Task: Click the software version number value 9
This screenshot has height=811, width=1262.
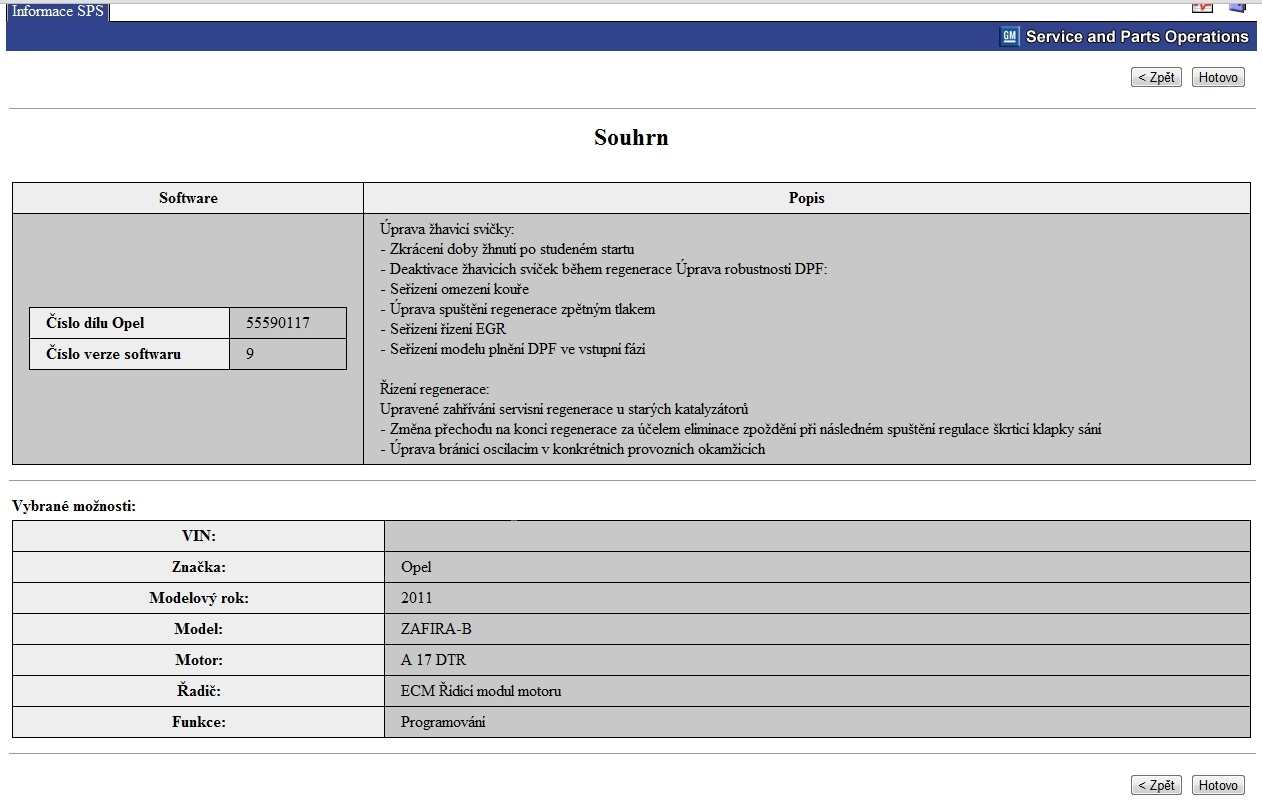Action: [250, 353]
